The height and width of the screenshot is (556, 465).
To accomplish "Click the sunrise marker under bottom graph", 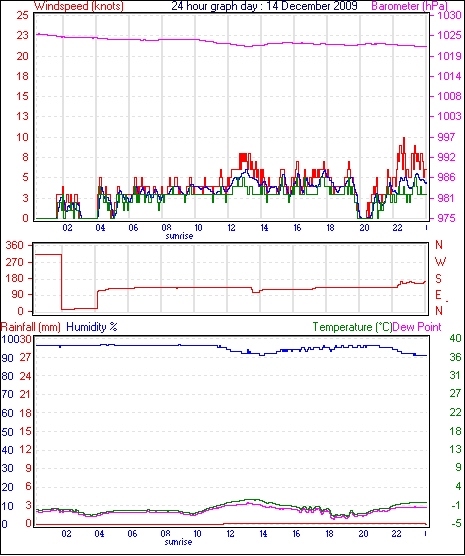I will [178, 542].
